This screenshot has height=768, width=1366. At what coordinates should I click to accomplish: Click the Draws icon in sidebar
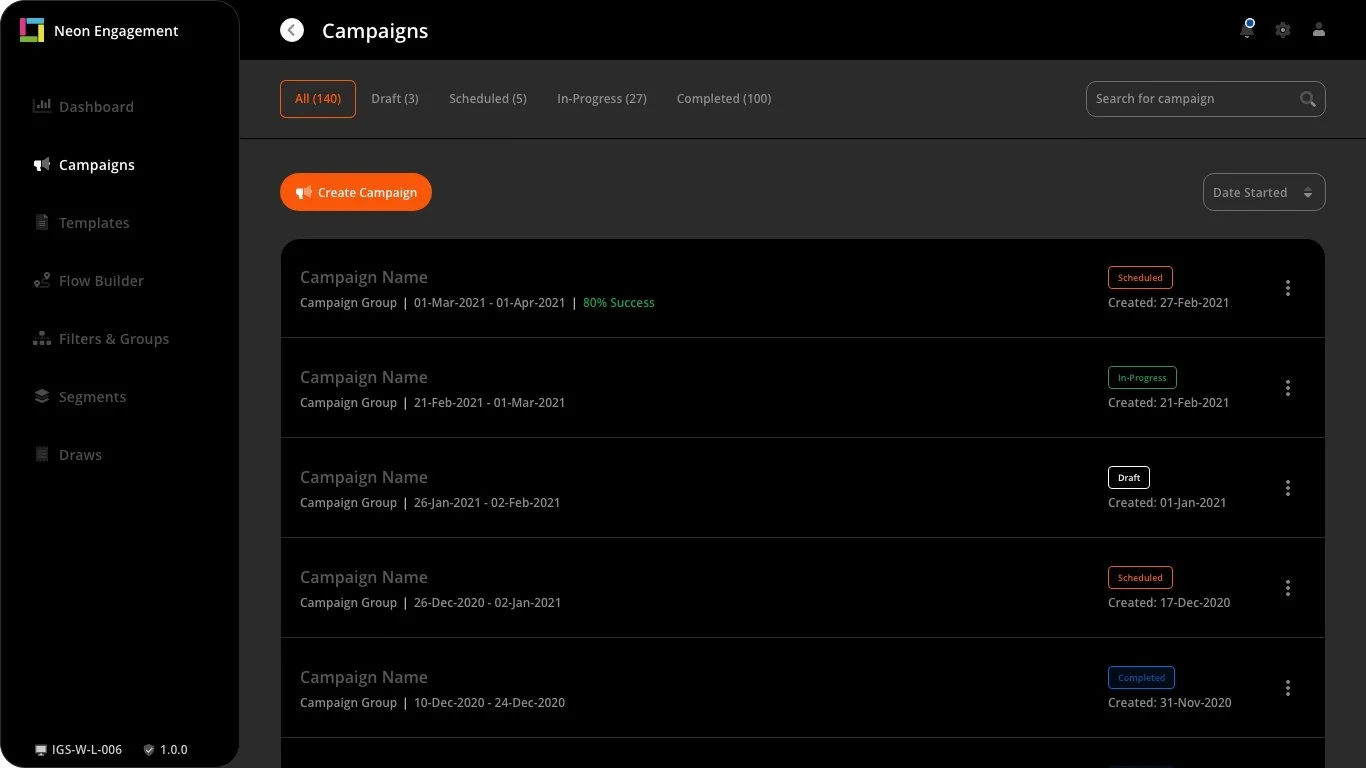[x=42, y=454]
